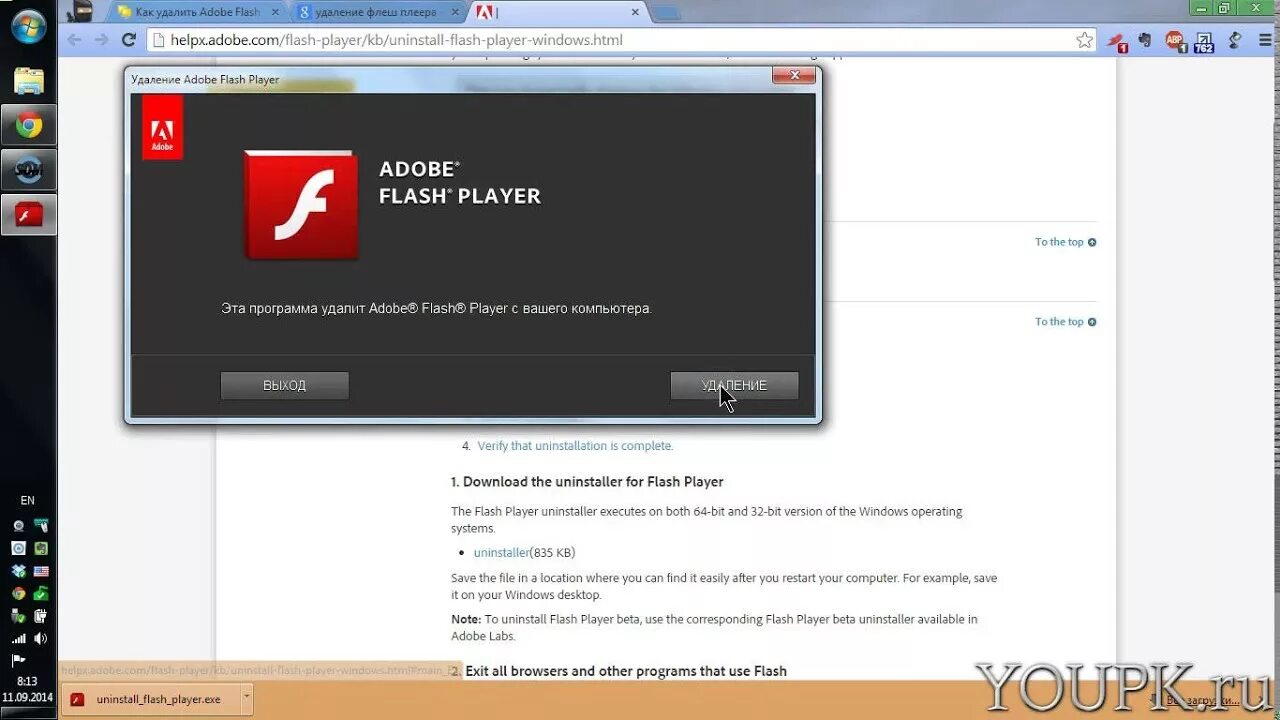1280x720 pixels.
Task: Click the large Flash Player logo icon
Action: pyautogui.click(x=301, y=204)
